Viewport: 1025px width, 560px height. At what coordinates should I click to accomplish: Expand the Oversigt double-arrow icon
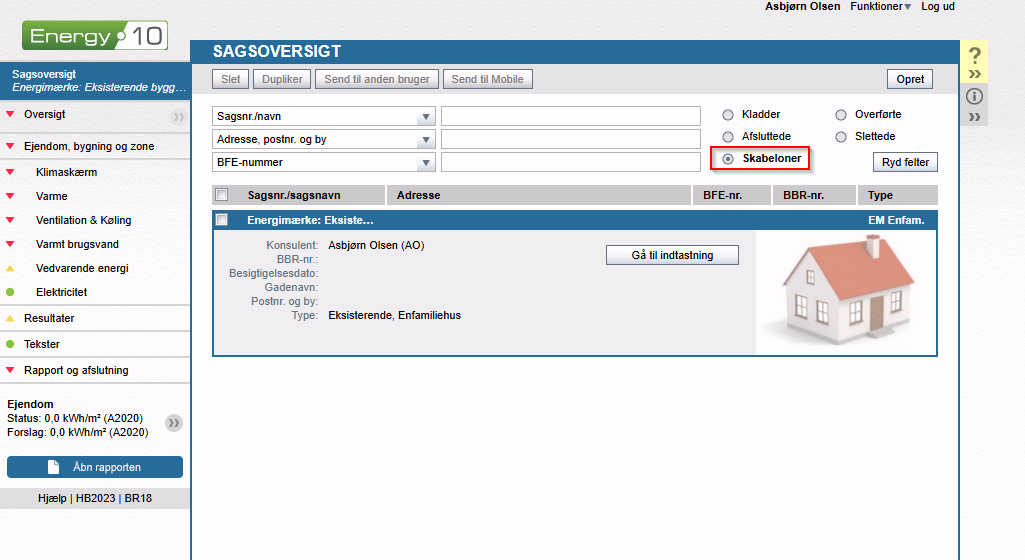(178, 116)
